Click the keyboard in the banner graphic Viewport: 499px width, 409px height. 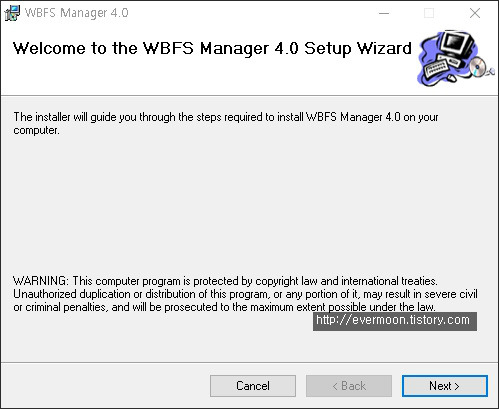point(437,68)
